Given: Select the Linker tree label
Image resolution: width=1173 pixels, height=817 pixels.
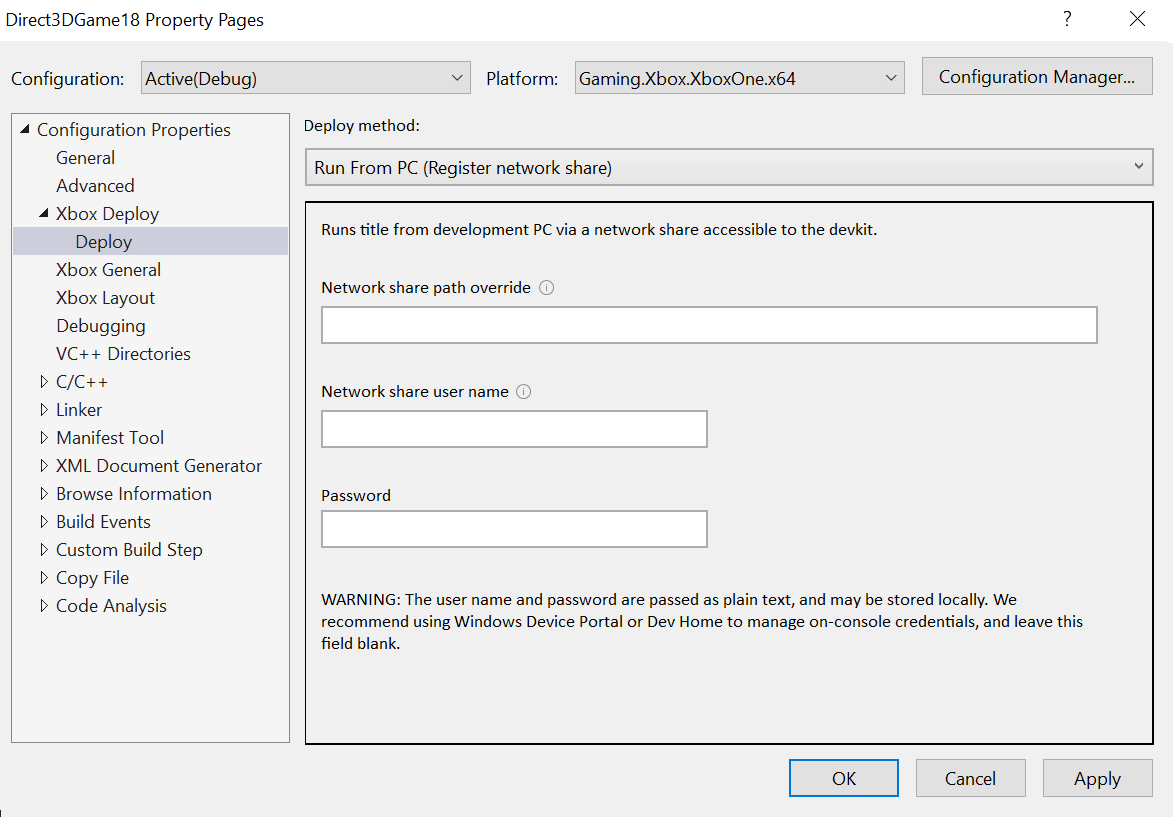Looking at the screenshot, I should [x=79, y=410].
